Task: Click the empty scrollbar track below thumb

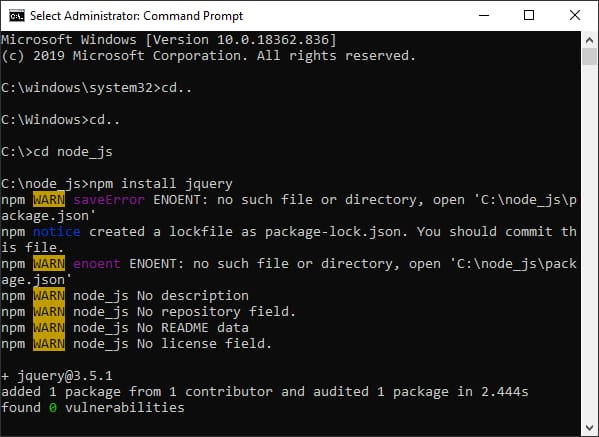Action: click(x=589, y=243)
